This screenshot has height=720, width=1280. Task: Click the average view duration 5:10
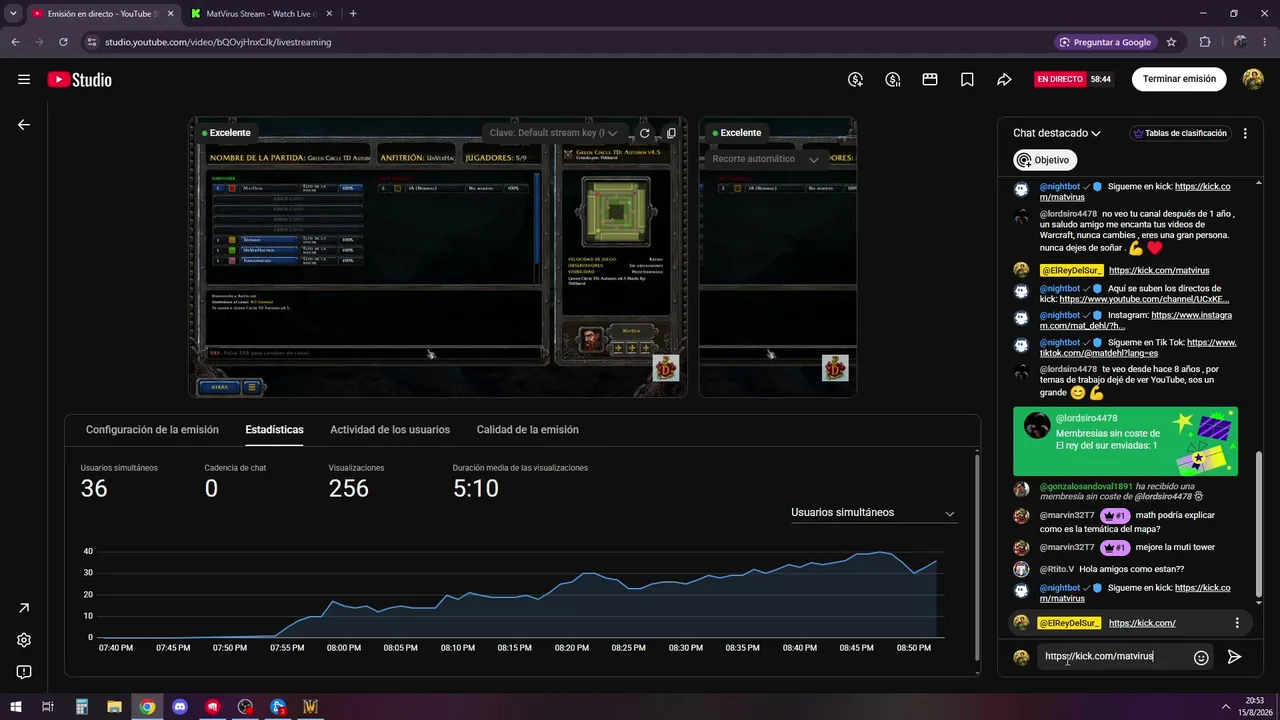475,489
